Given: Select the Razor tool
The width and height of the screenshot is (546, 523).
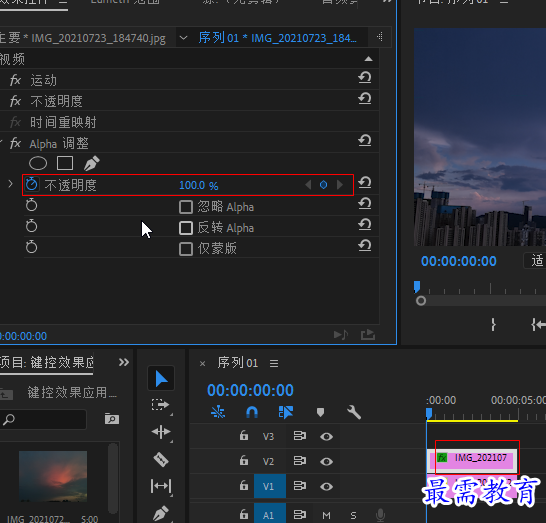Looking at the screenshot, I should coord(161,459).
